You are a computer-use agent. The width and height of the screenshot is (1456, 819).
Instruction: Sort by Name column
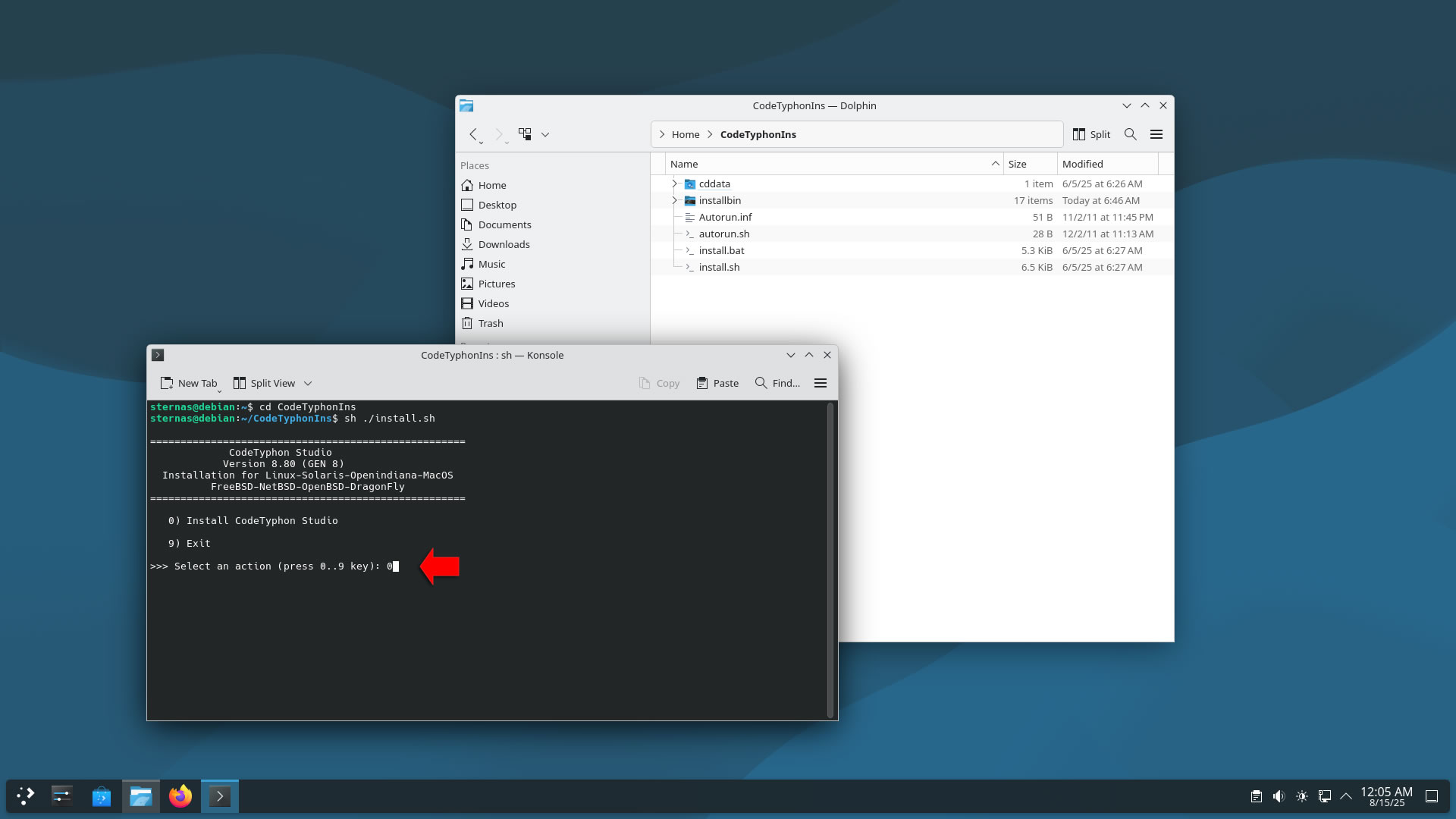pos(834,164)
